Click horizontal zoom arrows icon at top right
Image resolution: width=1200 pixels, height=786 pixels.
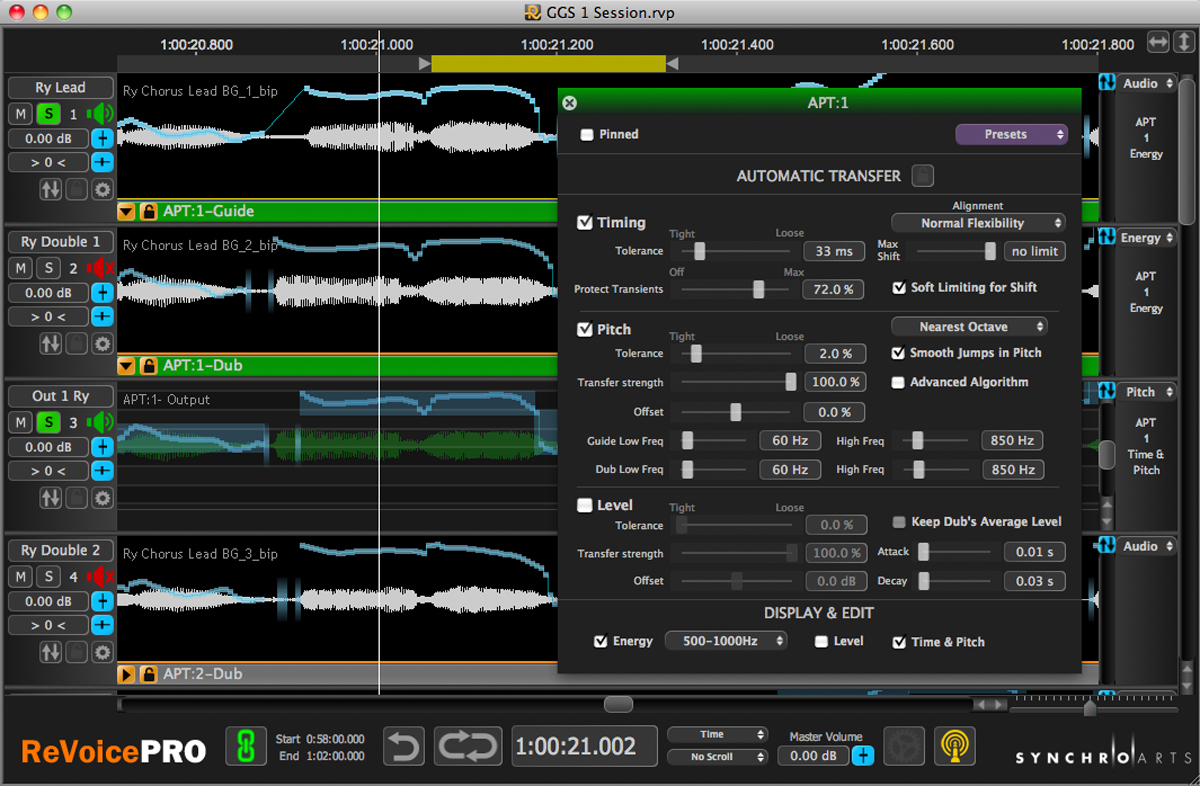[1158, 42]
